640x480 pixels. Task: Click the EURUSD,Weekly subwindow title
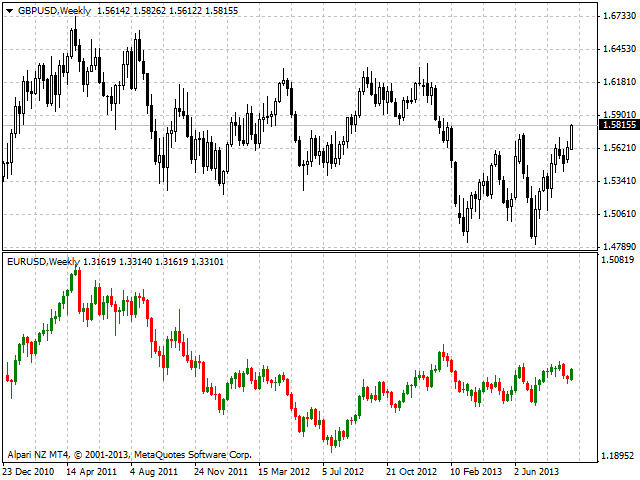[x=43, y=262]
